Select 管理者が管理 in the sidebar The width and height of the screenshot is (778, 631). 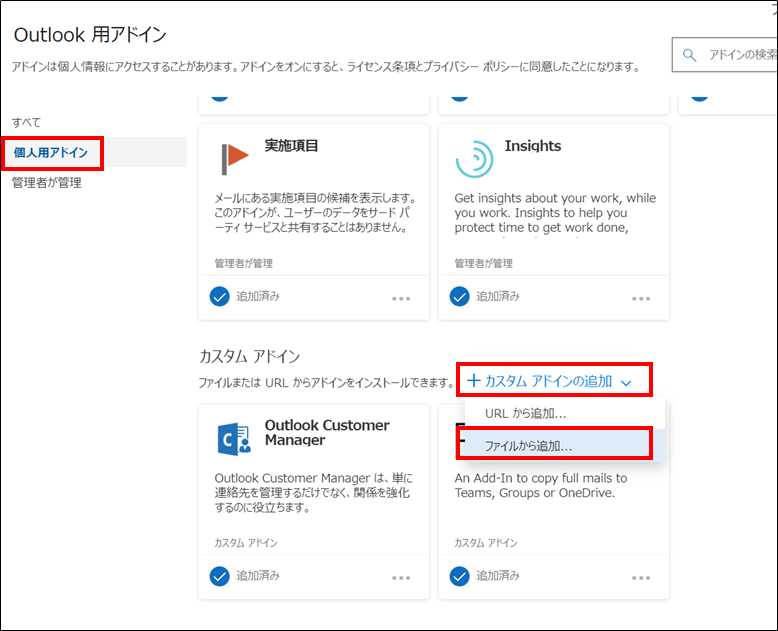(47, 183)
